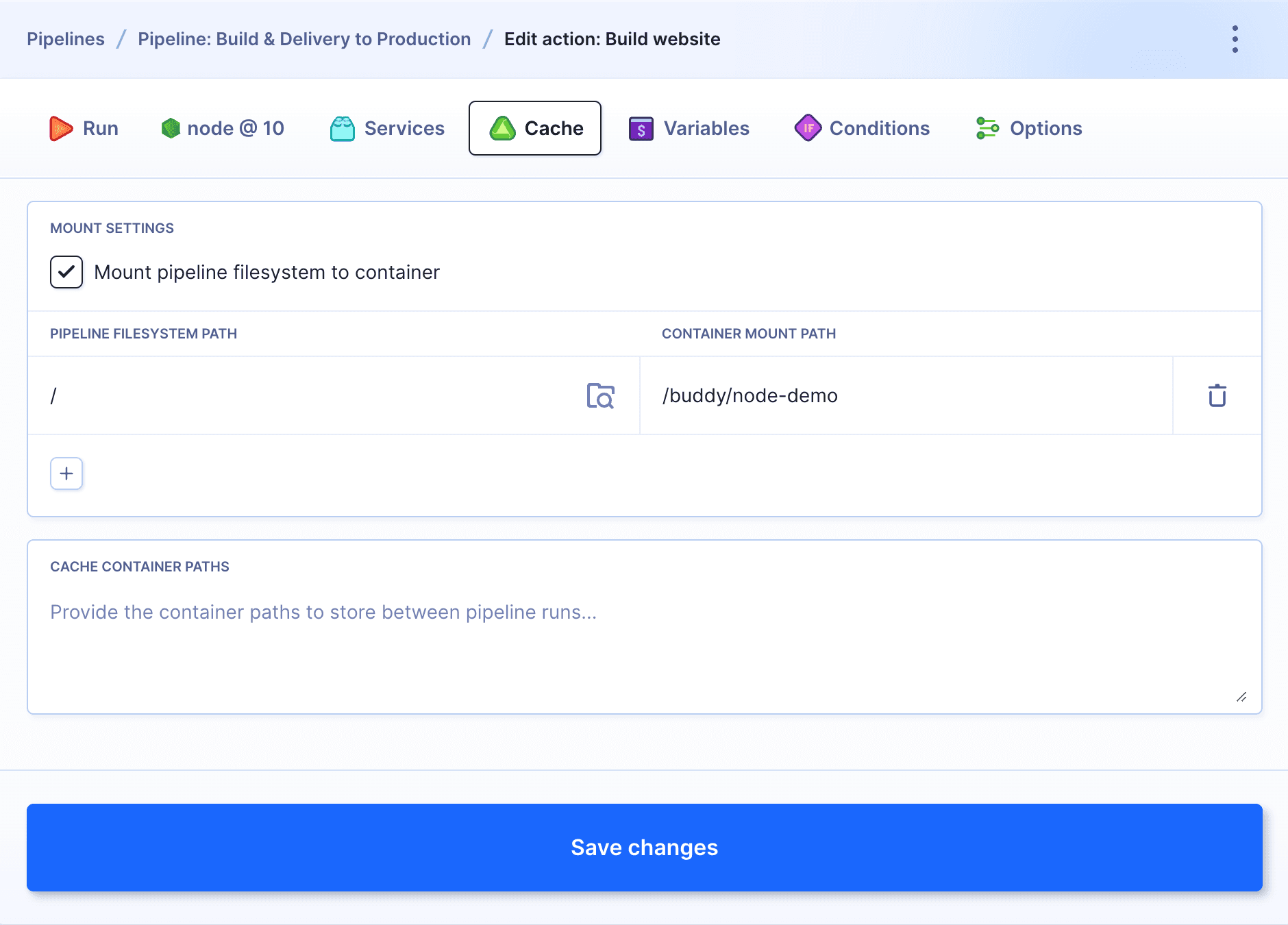1288x925 pixels.
Task: Edit the container mount path field
Action: [x=904, y=395]
